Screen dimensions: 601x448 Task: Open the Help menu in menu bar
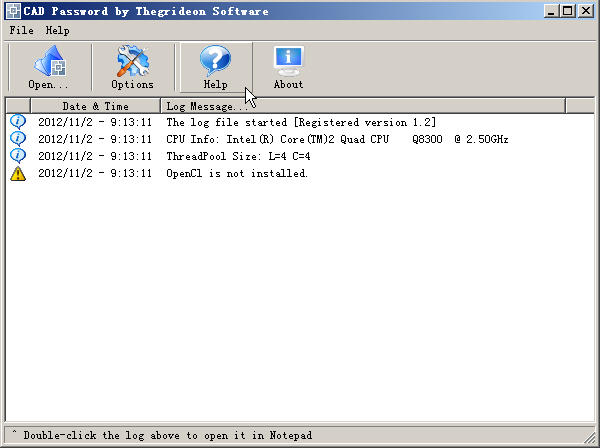point(57,30)
